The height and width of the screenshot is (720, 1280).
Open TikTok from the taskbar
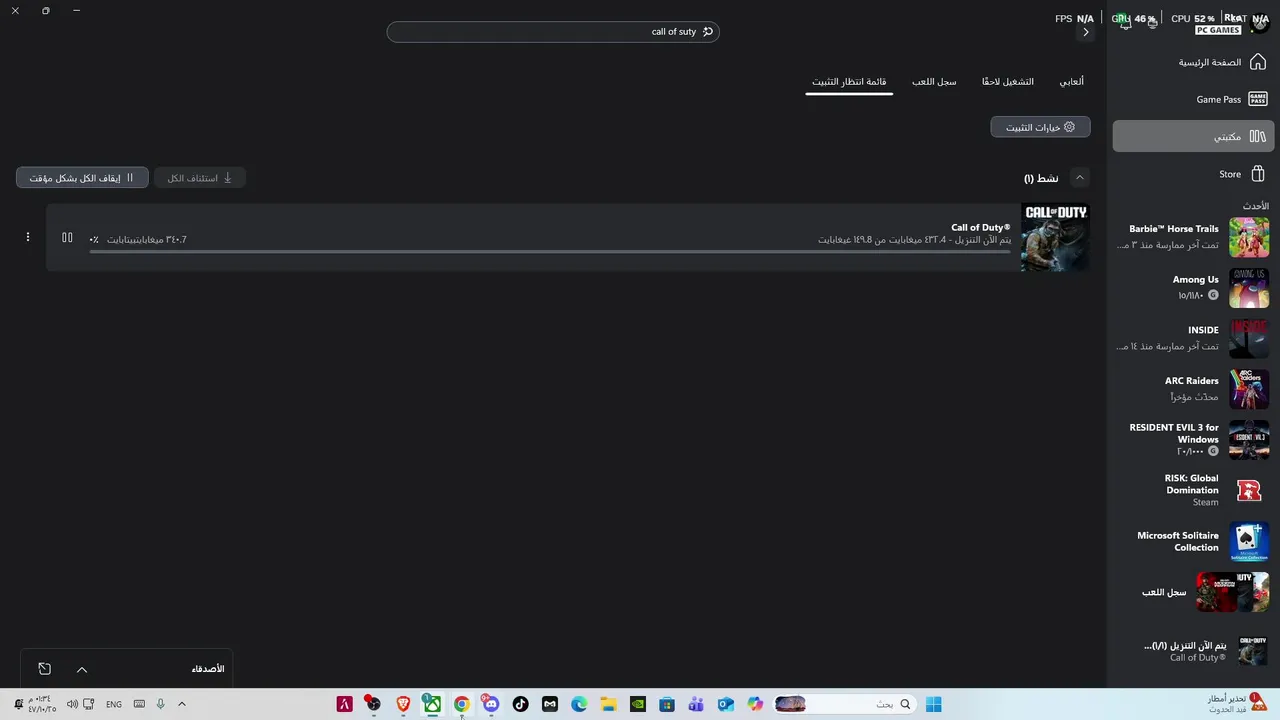520,704
